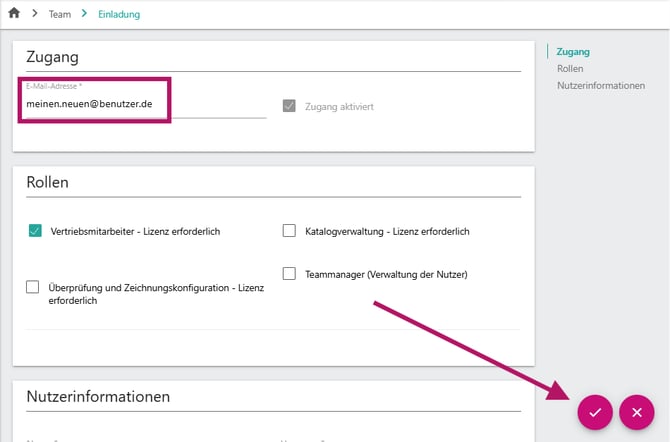Image resolution: width=670 pixels, height=442 pixels.
Task: Jump to Nutzerinformationen in side navigation
Action: (x=601, y=85)
